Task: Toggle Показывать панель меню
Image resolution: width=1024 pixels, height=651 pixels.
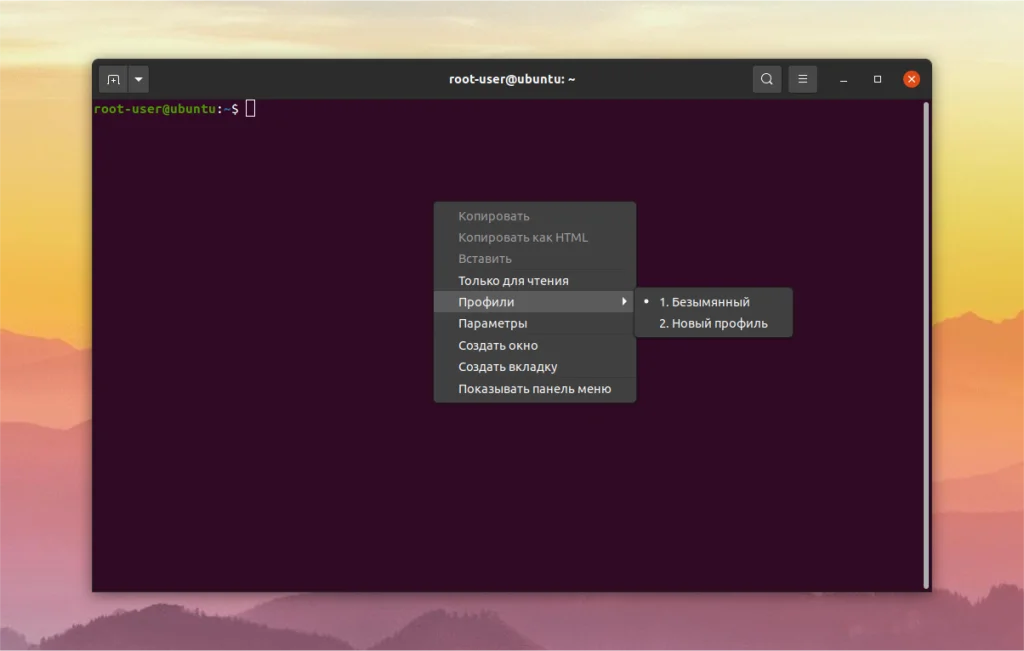Action: click(x=534, y=389)
